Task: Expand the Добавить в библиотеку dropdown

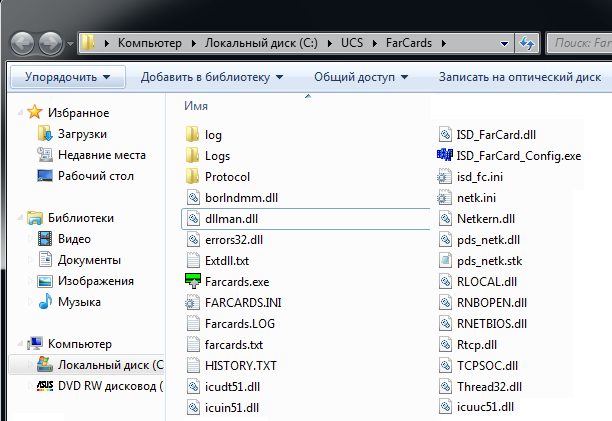Action: click(x=211, y=77)
